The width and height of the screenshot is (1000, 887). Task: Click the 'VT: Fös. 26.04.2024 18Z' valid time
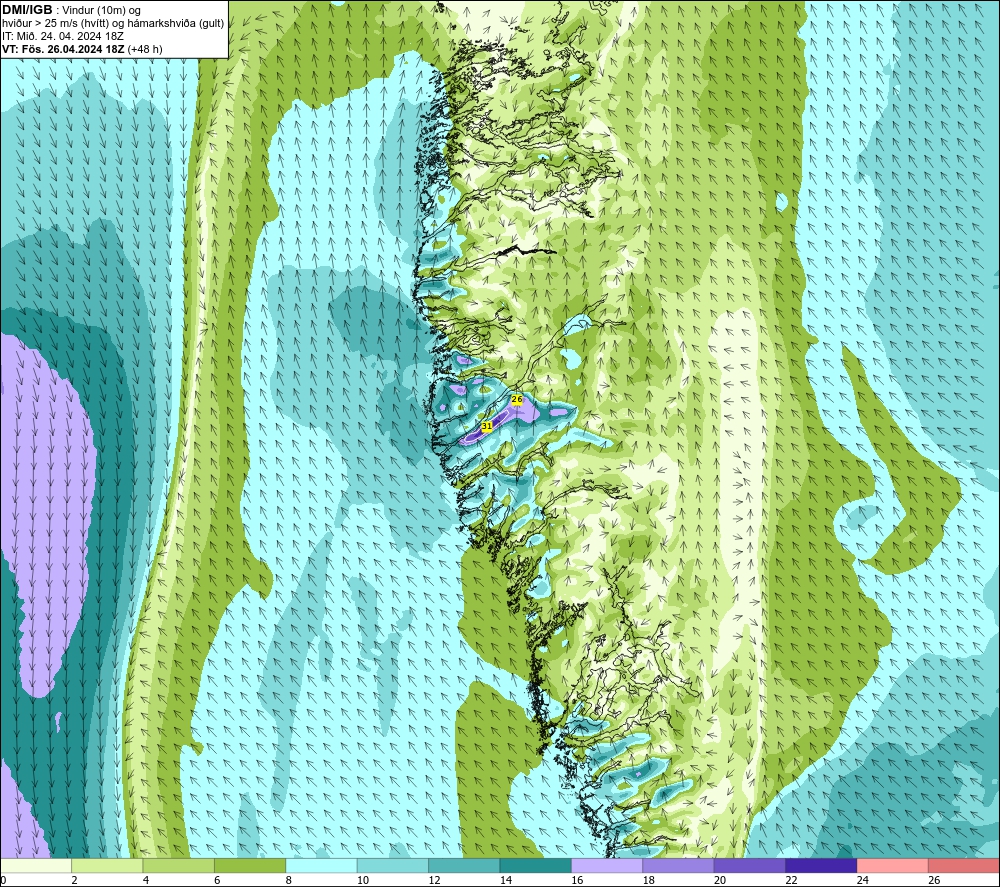click(63, 49)
